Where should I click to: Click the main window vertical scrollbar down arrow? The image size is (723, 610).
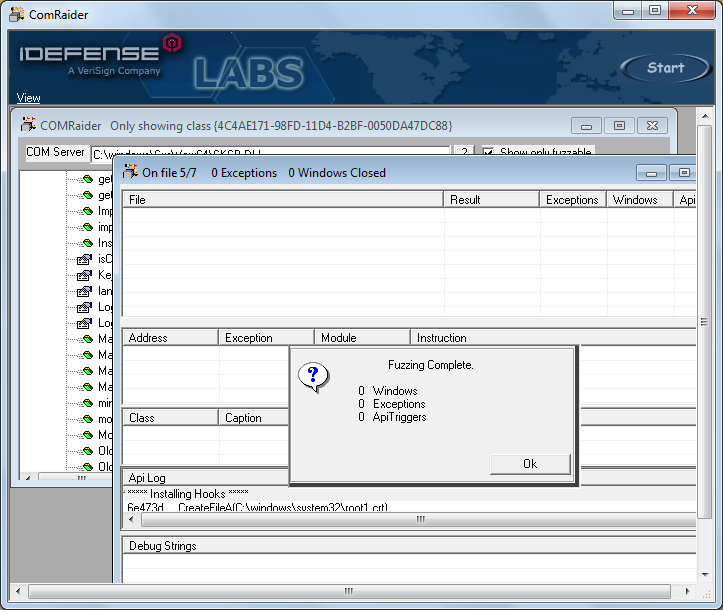coord(705,575)
